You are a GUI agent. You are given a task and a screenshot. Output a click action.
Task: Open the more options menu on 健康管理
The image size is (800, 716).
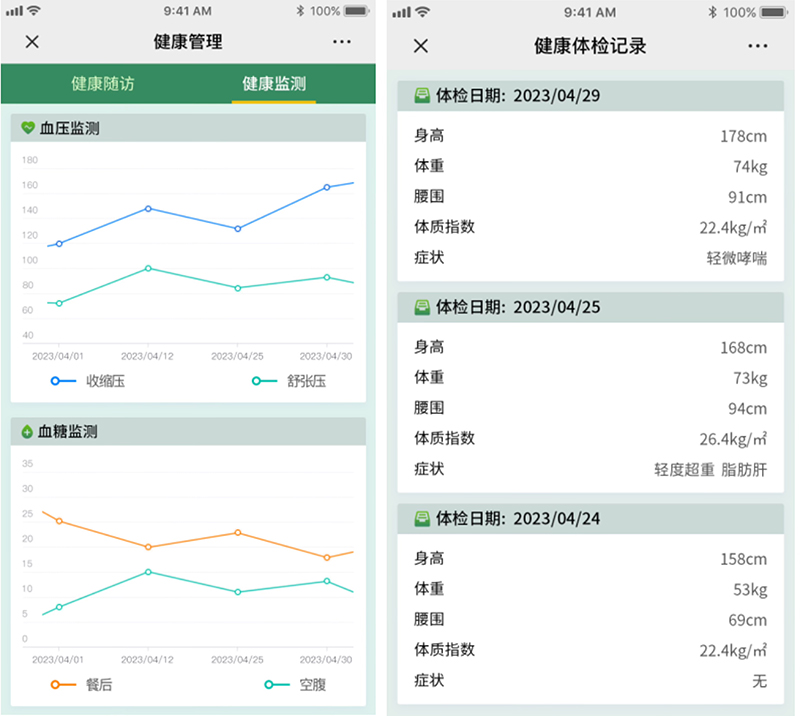[x=342, y=42]
